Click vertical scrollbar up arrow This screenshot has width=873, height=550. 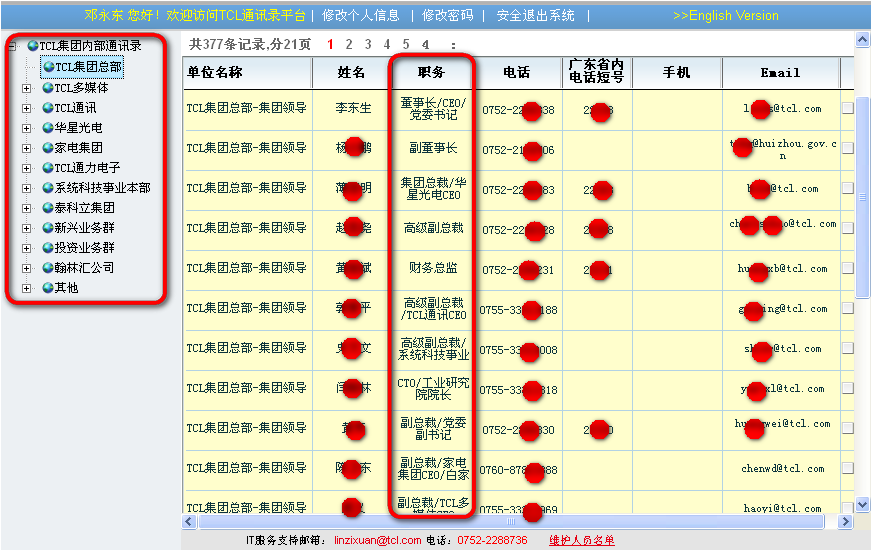click(x=862, y=40)
